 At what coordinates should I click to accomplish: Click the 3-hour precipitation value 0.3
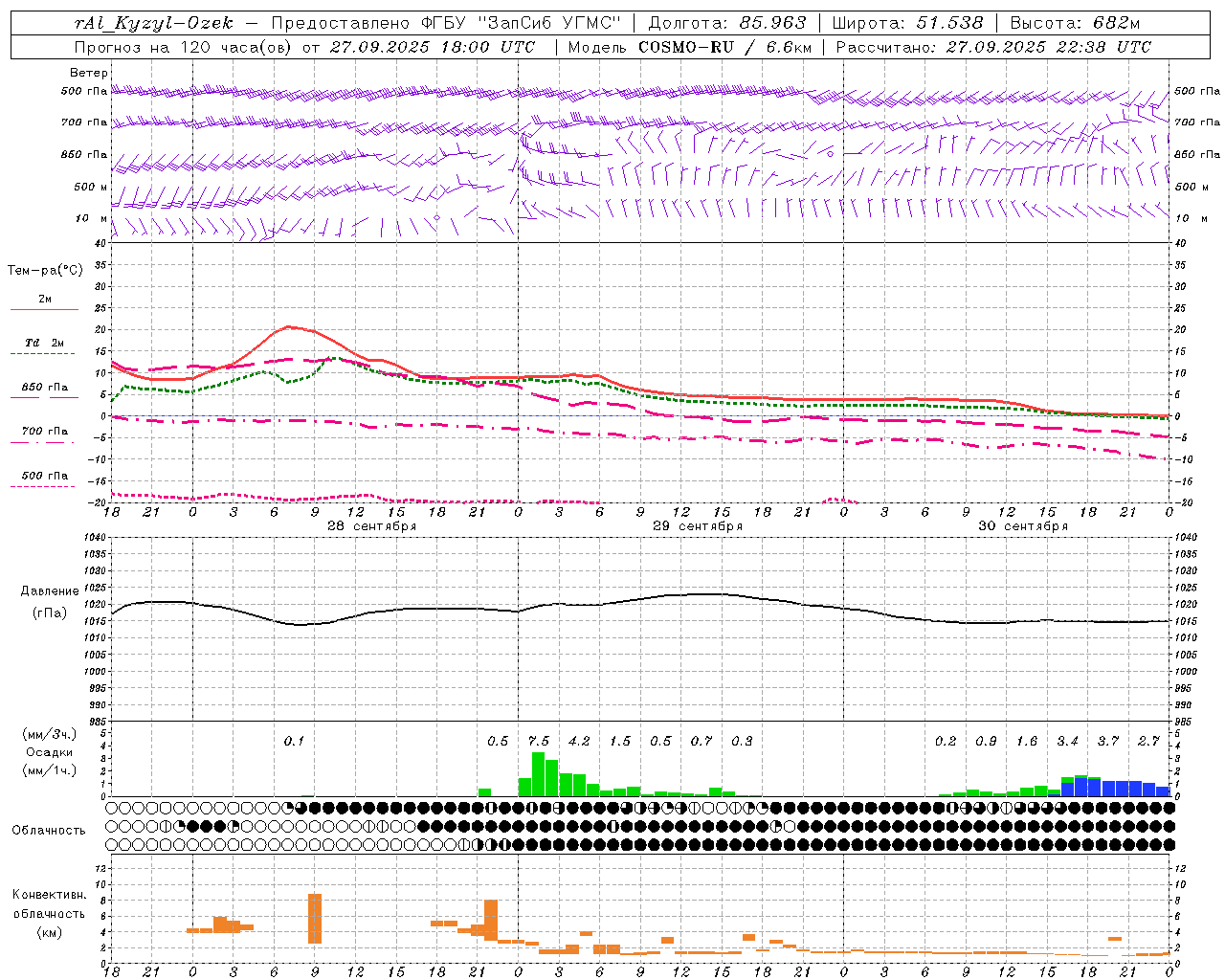click(742, 741)
